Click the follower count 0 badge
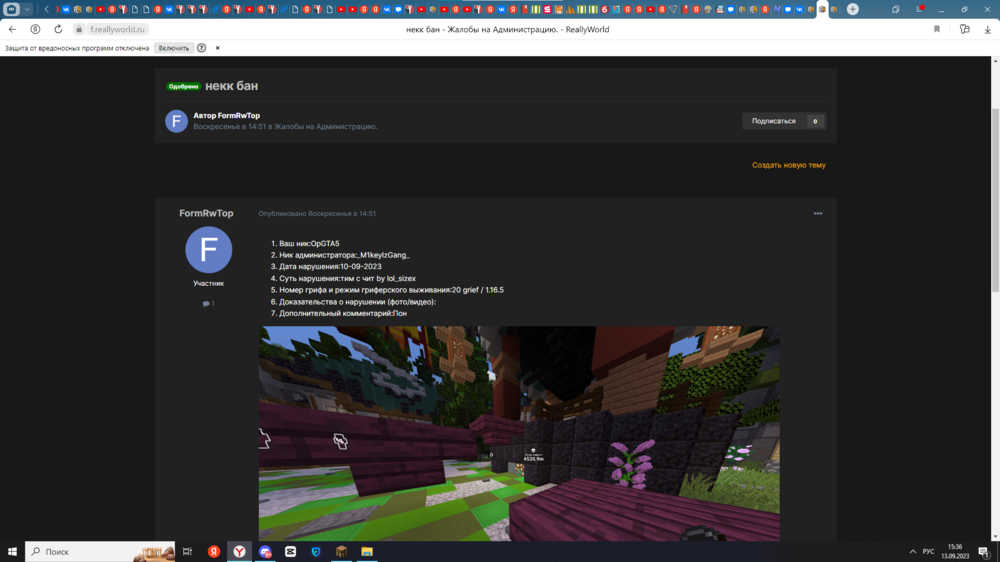The image size is (1000, 562). click(815, 121)
